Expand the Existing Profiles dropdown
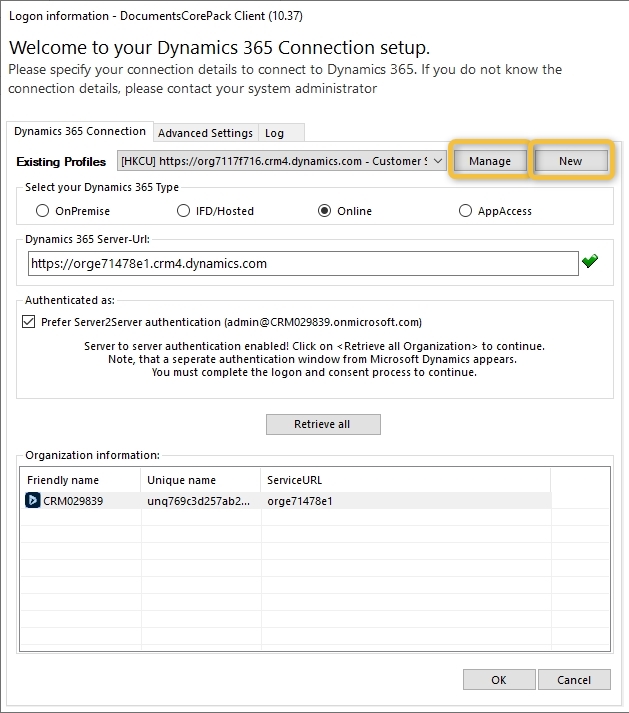Image resolution: width=629 pixels, height=713 pixels. click(x=436, y=161)
